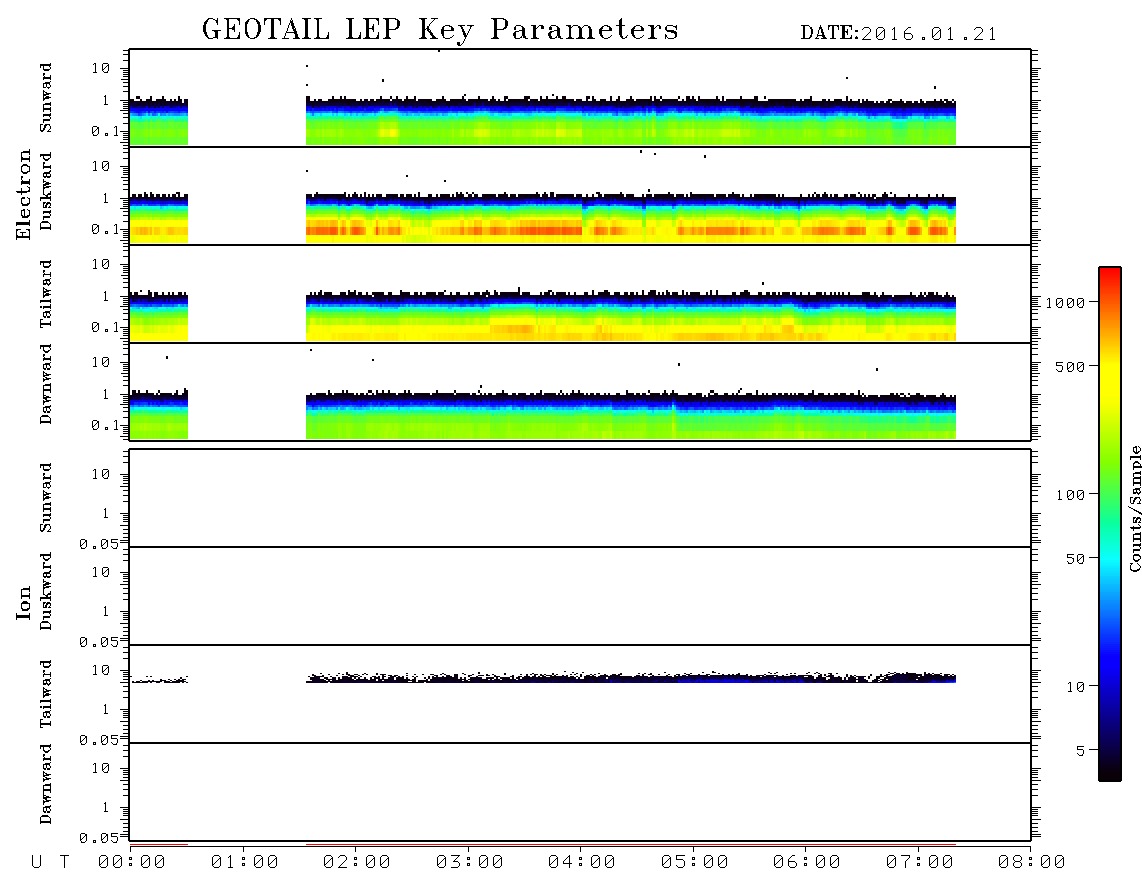Click the Ion Dawnward 0.05 axis value
This screenshot has width=1142, height=880.
tap(98, 838)
